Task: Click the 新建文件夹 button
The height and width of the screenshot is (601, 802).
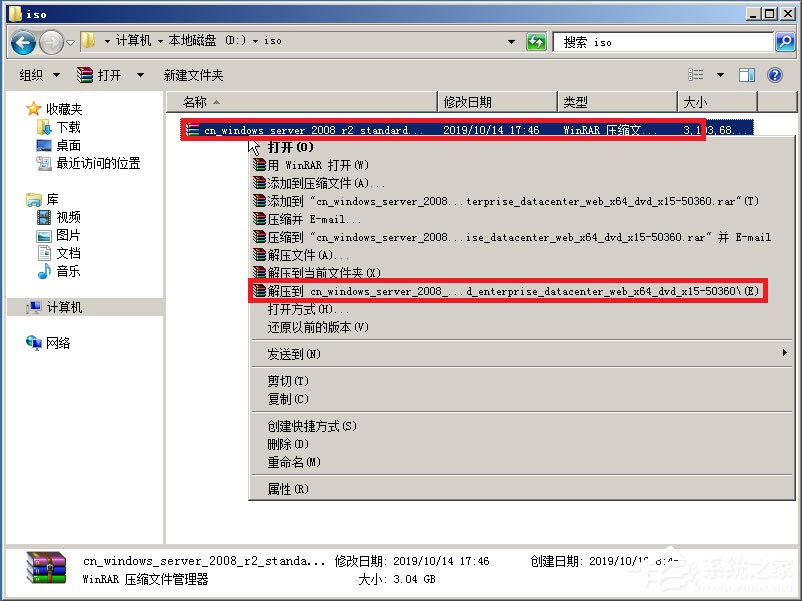Action: coord(195,74)
